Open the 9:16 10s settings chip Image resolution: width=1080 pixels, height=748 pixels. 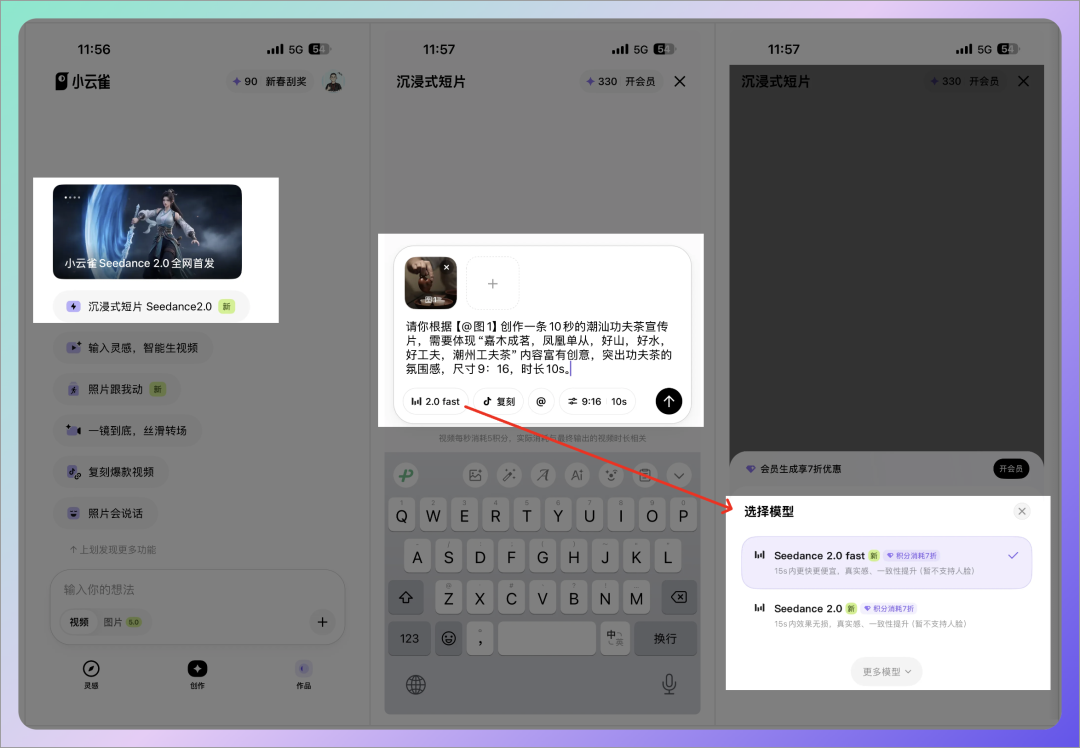pyautogui.click(x=597, y=401)
